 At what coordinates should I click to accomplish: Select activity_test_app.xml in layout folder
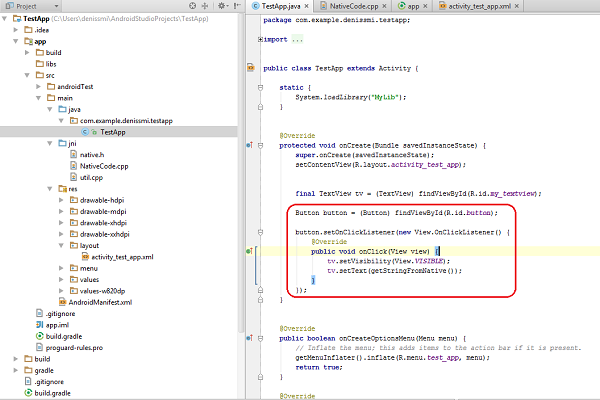(117, 257)
